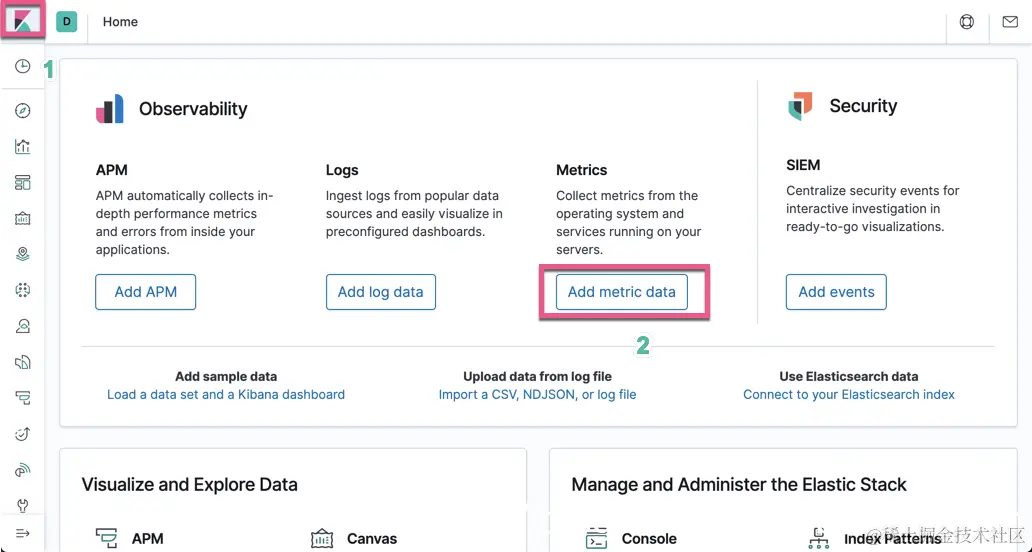This screenshot has width=1032, height=552.
Task: Open the Help menu lifebuoy icon
Action: point(966,22)
